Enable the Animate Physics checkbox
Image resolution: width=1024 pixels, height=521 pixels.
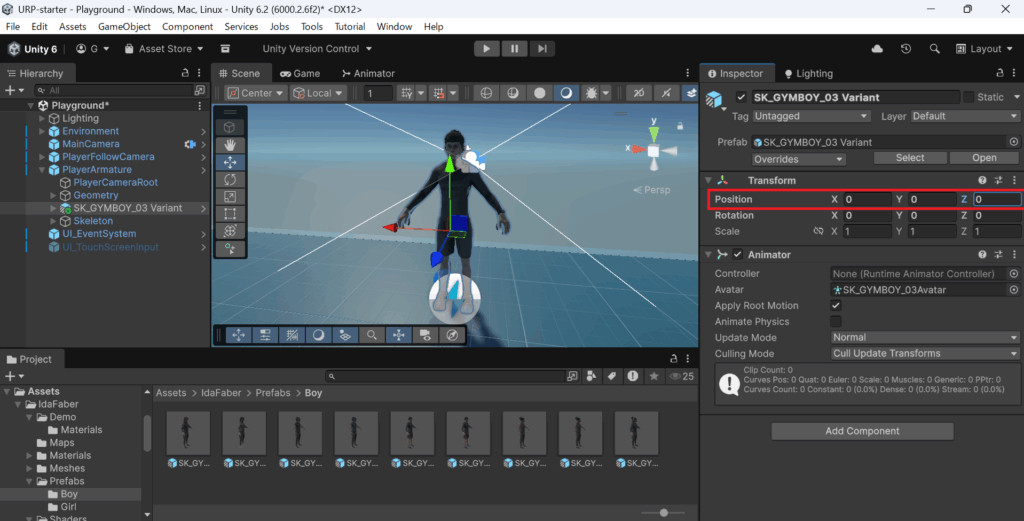[x=836, y=322]
